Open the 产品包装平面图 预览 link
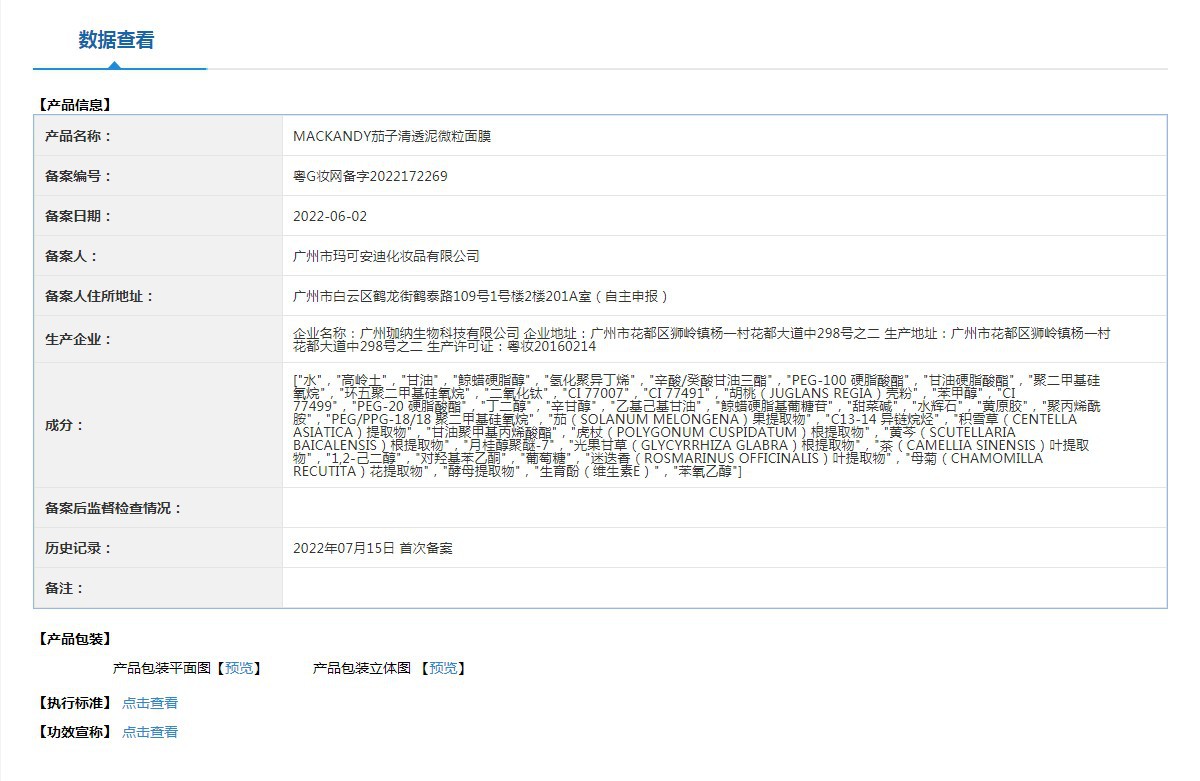 click(x=239, y=668)
